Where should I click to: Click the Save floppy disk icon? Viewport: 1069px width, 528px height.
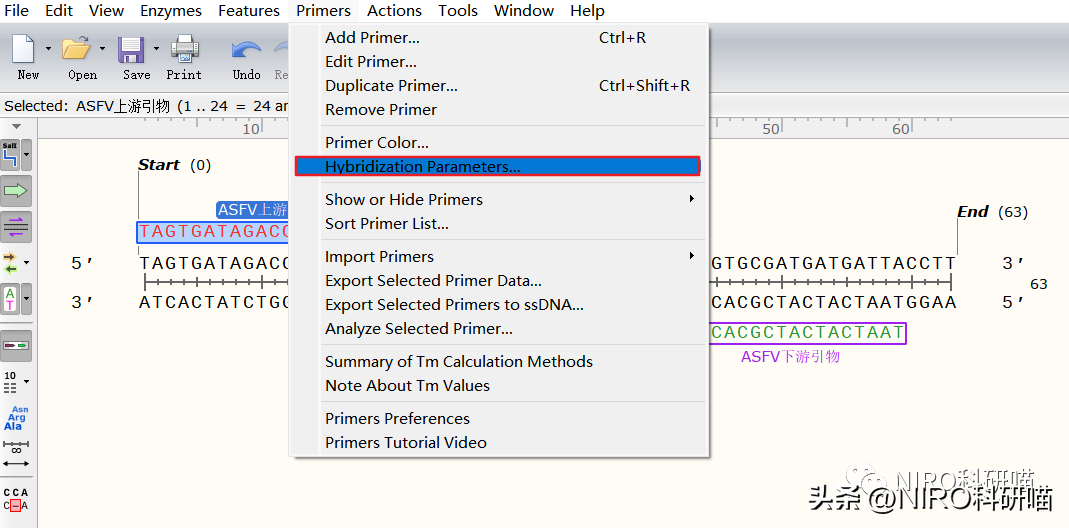(x=131, y=48)
